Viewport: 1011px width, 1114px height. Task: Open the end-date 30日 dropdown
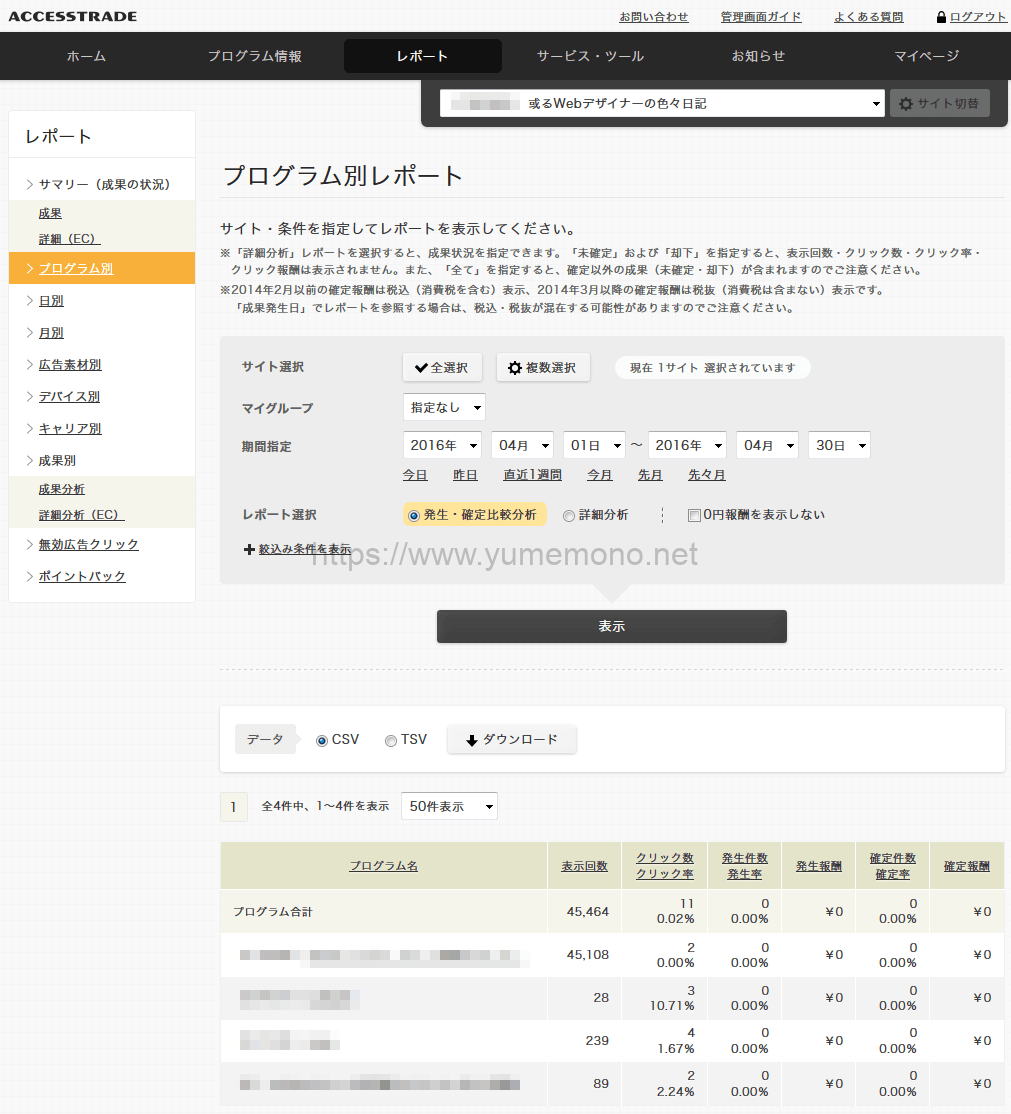[839, 445]
